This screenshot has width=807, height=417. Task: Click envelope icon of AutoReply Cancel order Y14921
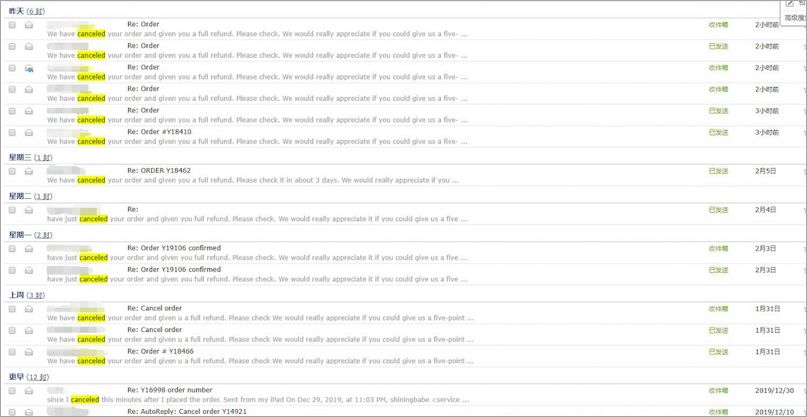coord(30,410)
